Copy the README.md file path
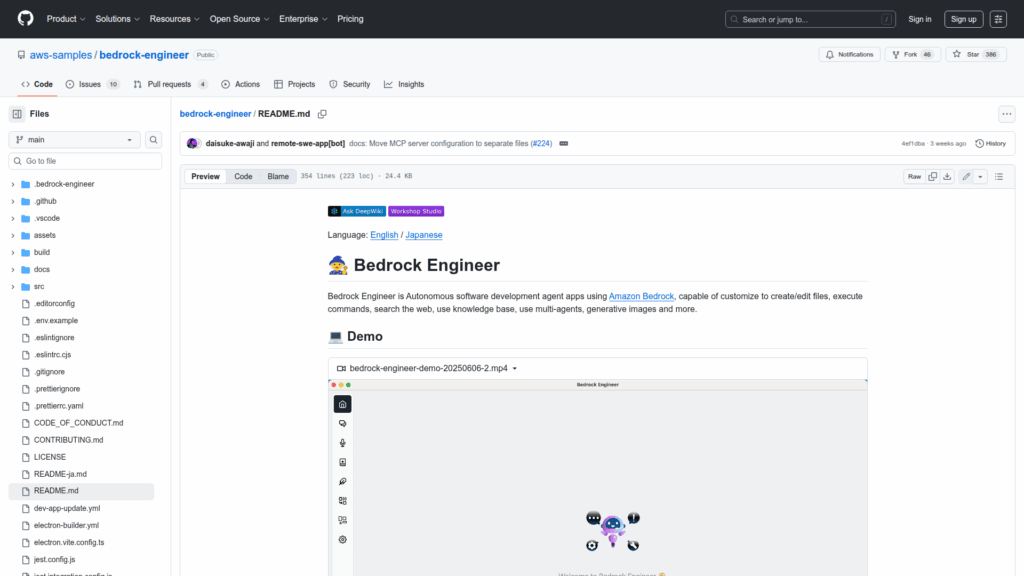Image resolution: width=1024 pixels, height=576 pixels. click(322, 114)
